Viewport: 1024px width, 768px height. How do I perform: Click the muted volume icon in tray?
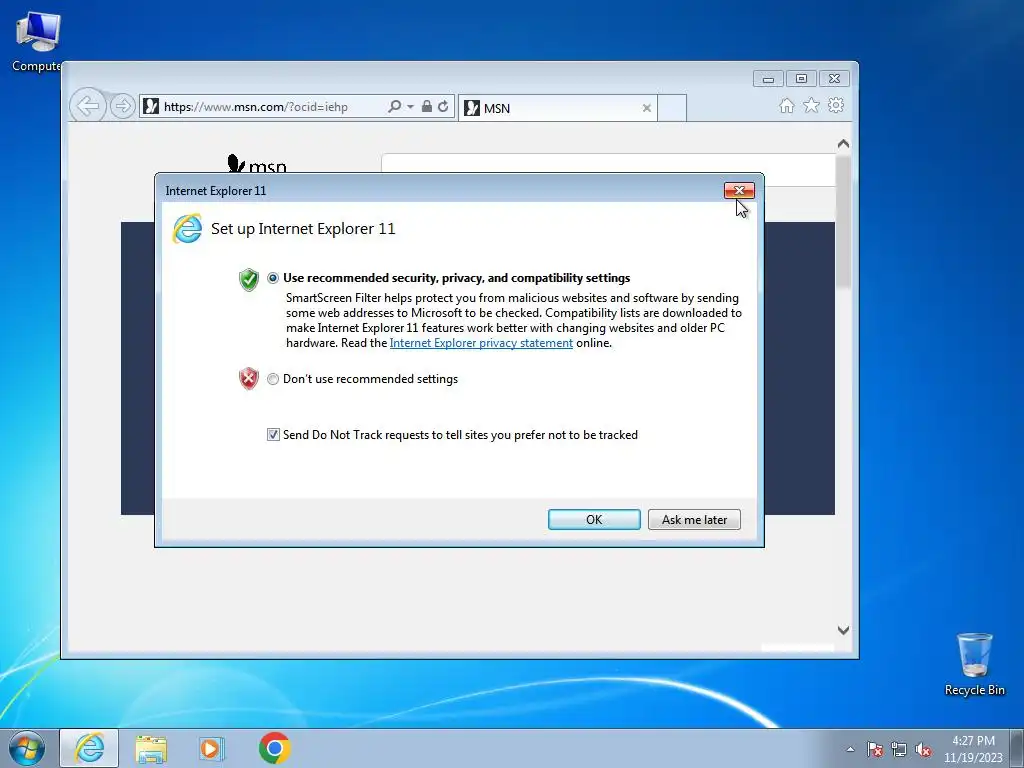tap(923, 749)
